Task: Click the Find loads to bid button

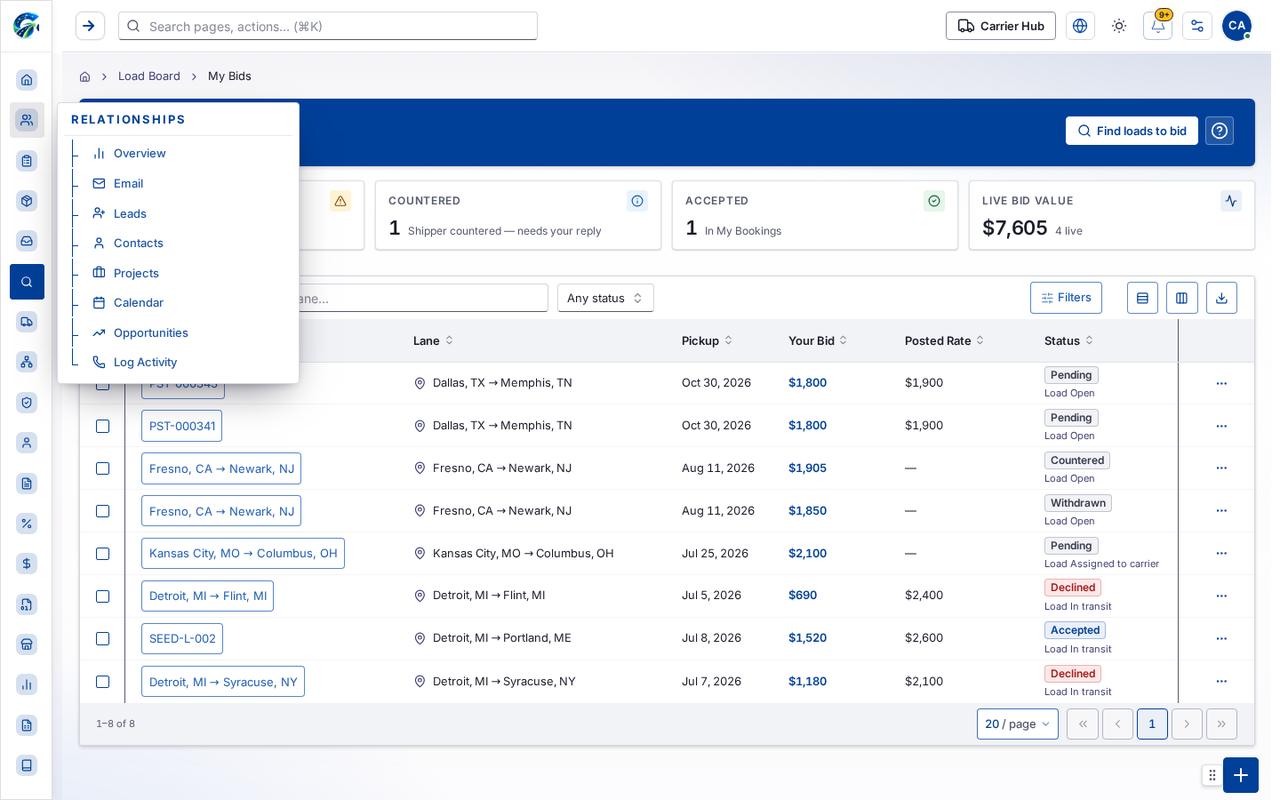Action: [x=1131, y=131]
